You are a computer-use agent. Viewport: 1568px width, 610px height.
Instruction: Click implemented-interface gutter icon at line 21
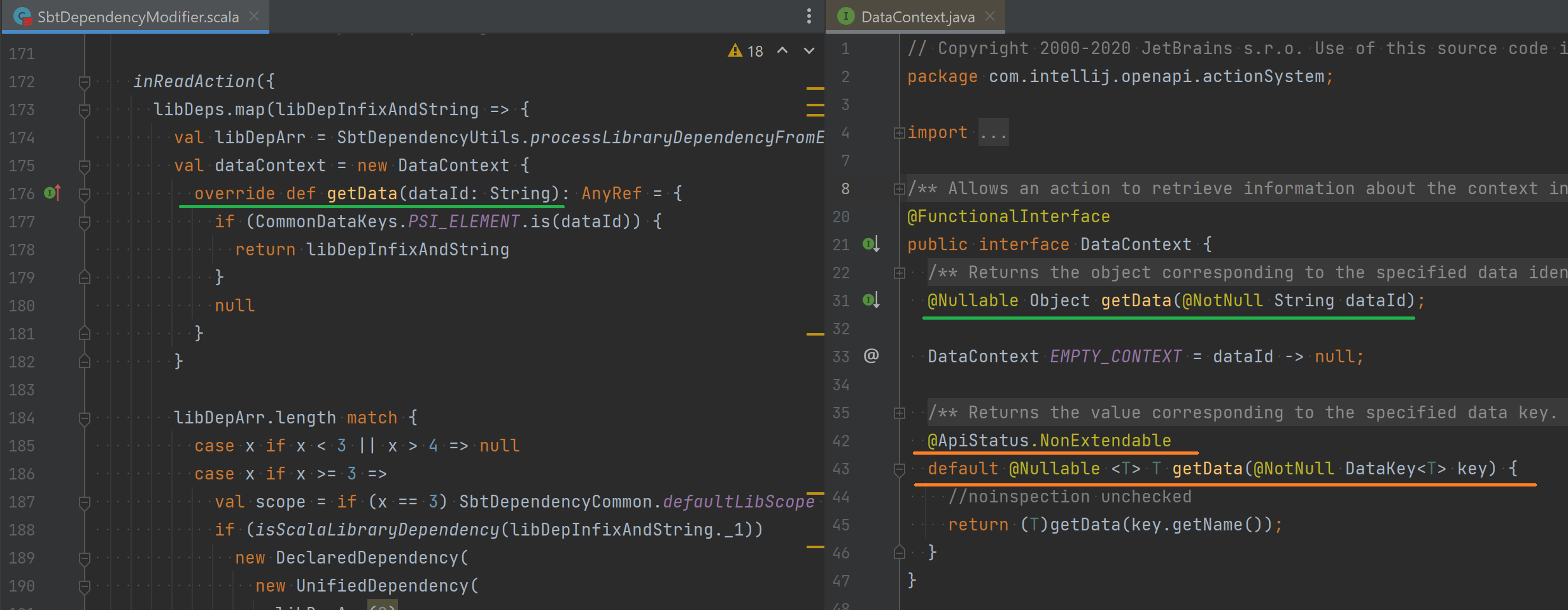tap(871, 244)
